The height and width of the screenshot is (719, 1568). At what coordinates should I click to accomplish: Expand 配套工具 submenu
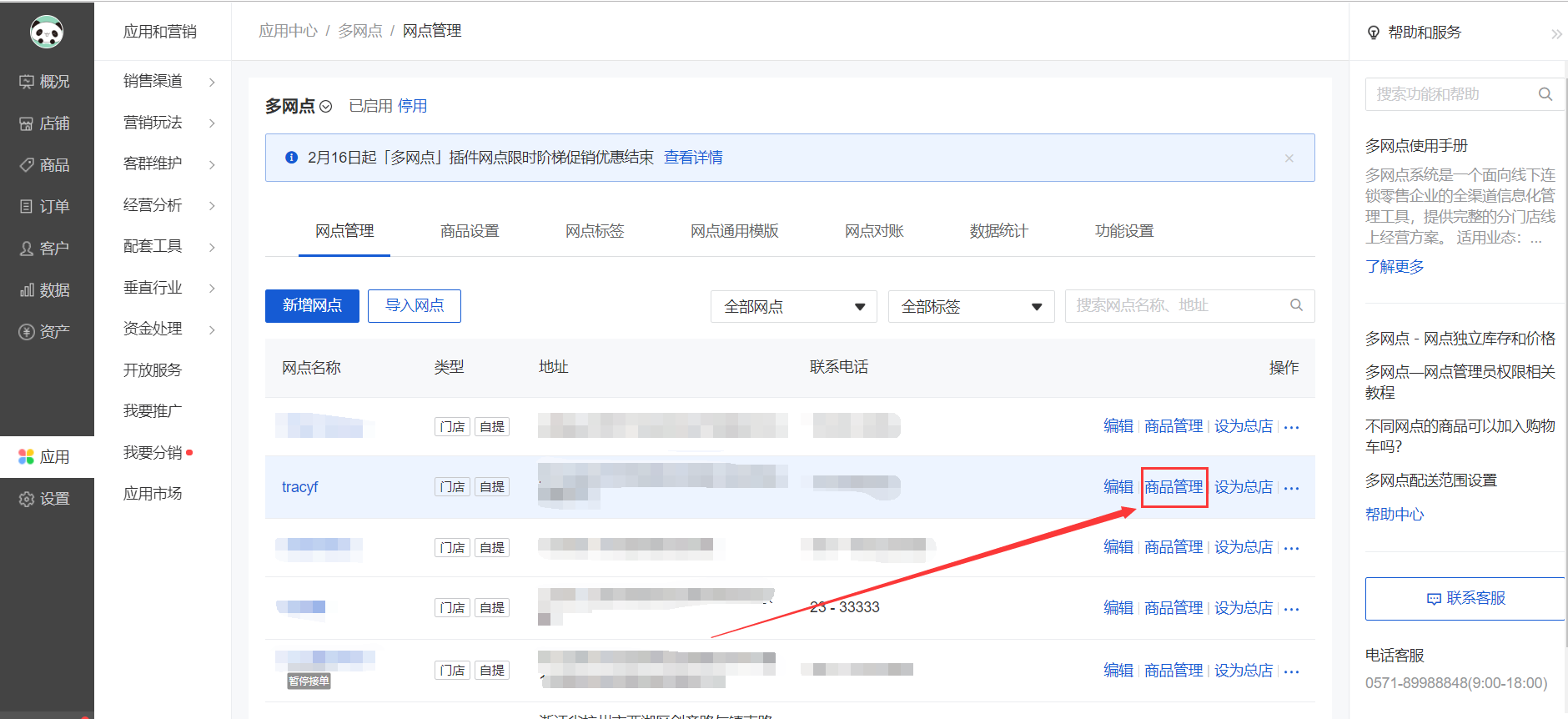pyautogui.click(x=212, y=247)
